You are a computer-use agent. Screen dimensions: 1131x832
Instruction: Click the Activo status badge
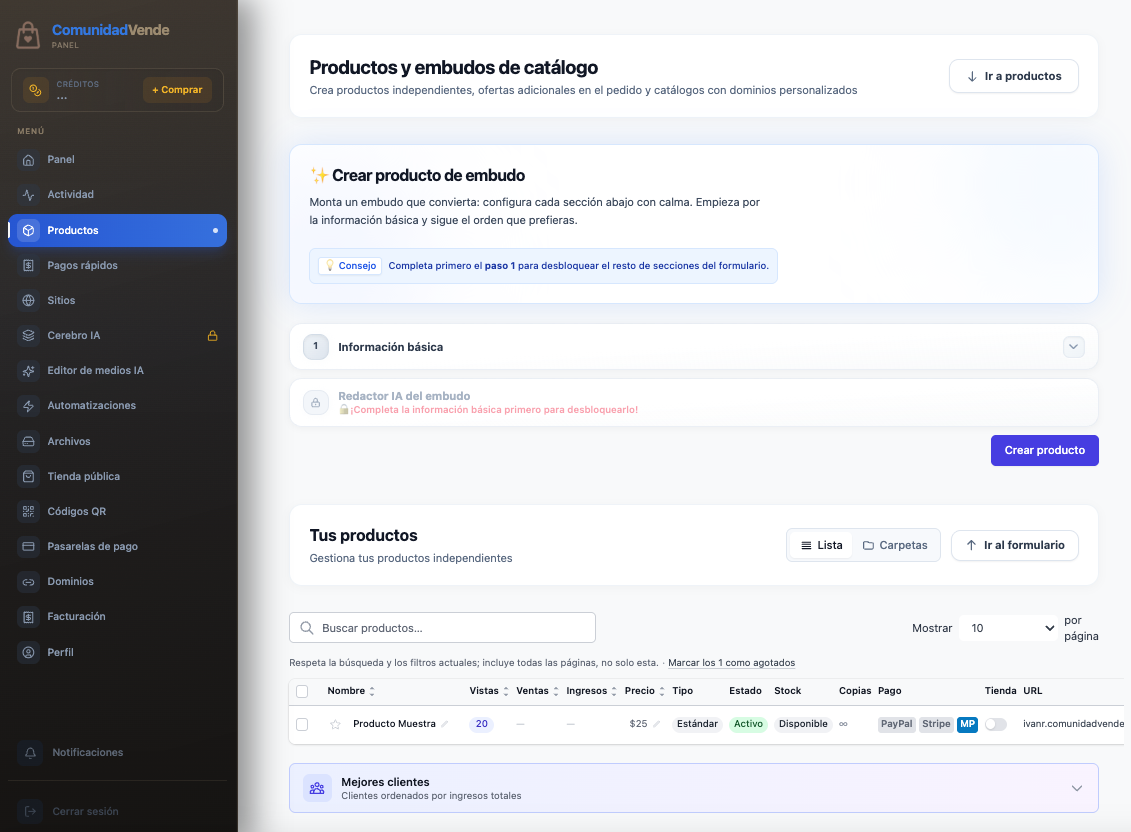748,724
